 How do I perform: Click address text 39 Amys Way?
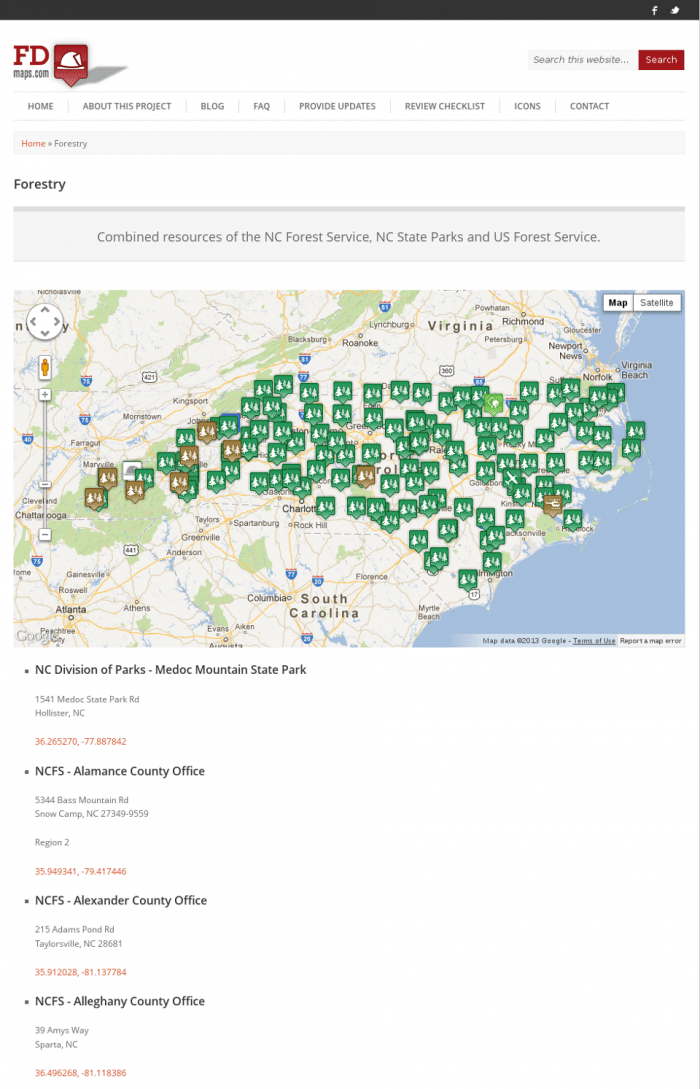[62, 1031]
